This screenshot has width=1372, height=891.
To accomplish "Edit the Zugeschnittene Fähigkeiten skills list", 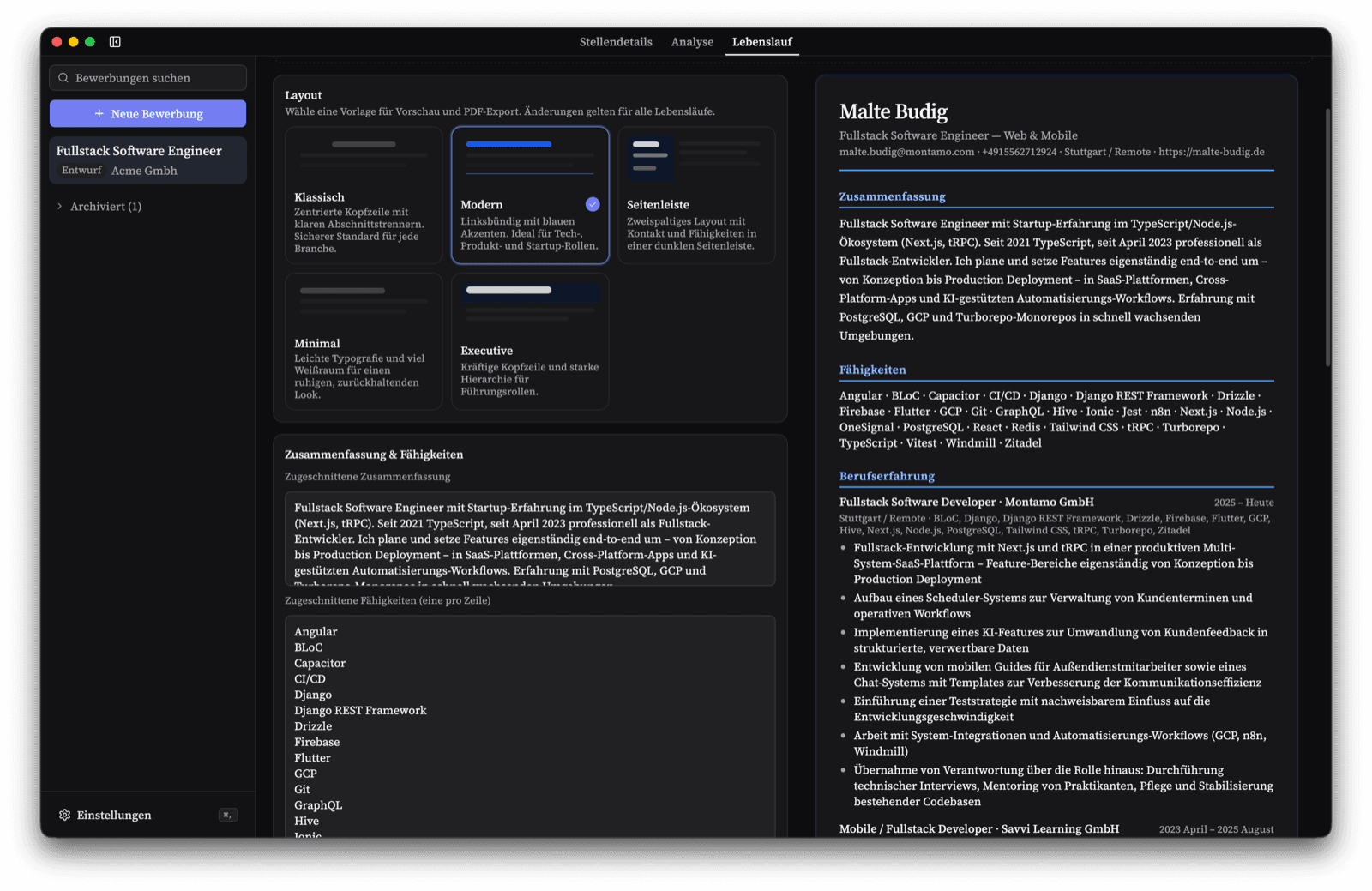I will click(x=530, y=726).
